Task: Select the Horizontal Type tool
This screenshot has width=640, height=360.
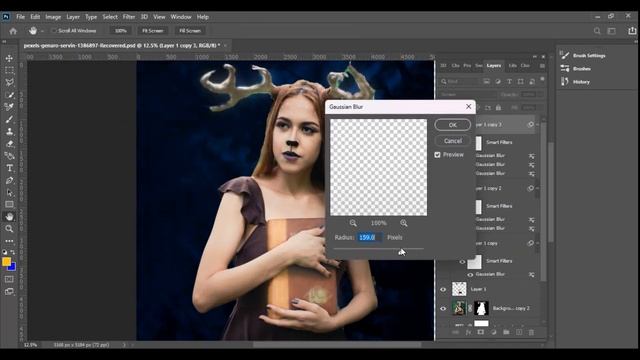Action: pos(9,168)
